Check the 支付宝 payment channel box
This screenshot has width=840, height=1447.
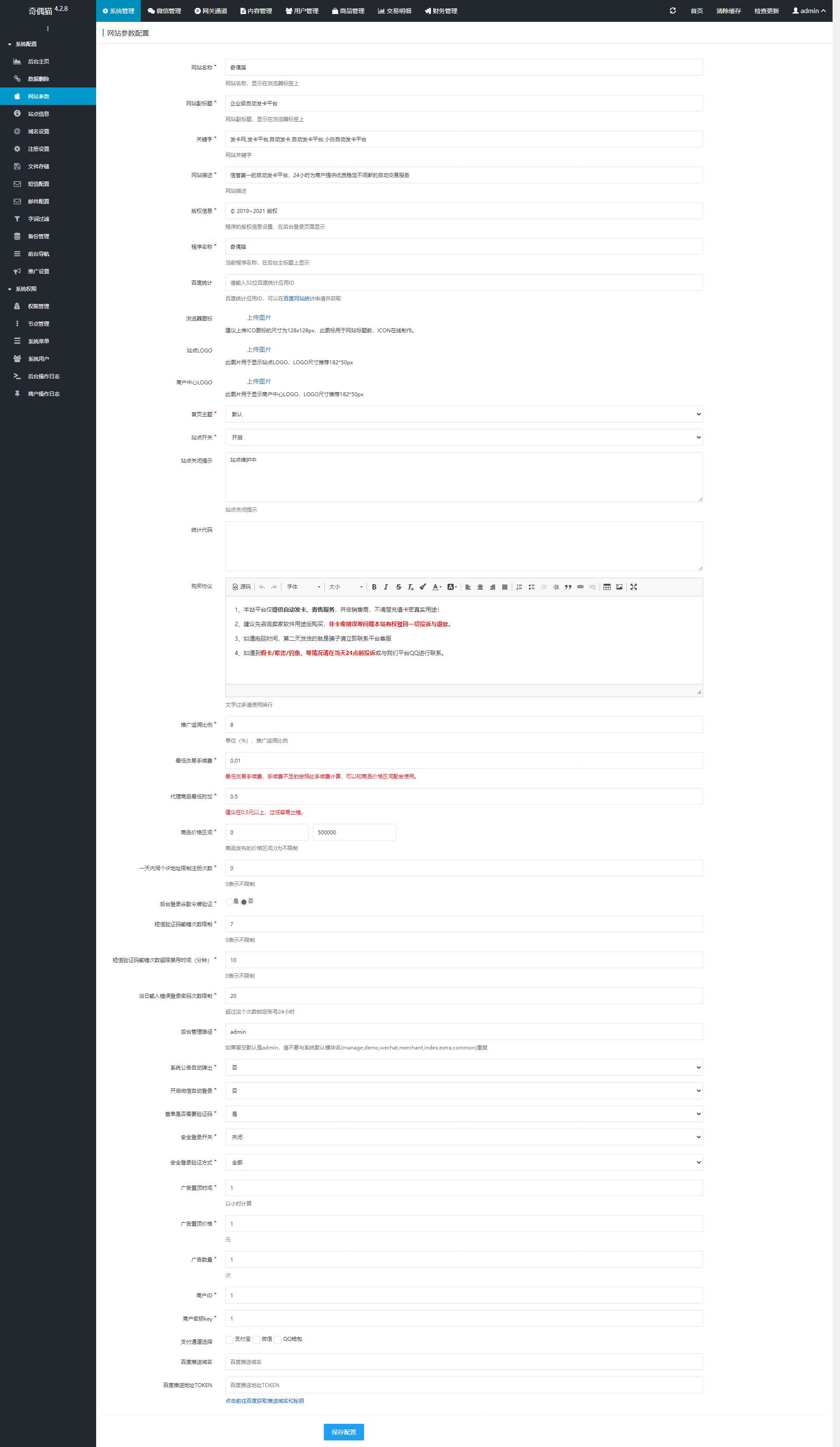(x=229, y=1339)
